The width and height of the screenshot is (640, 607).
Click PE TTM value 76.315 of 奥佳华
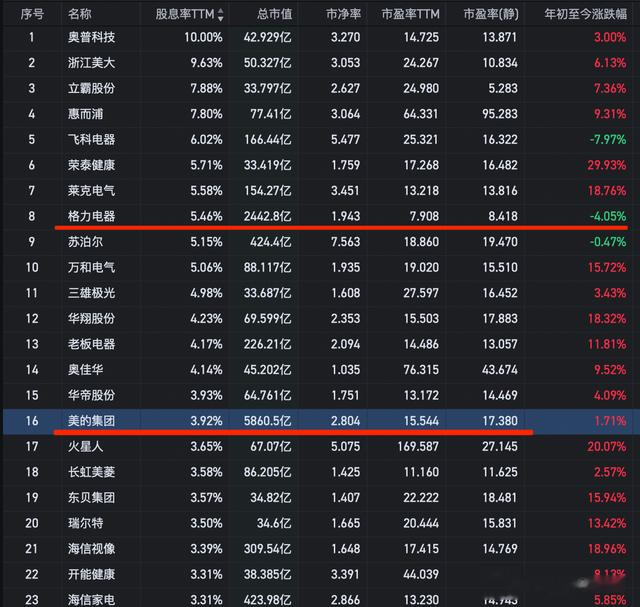421,370
